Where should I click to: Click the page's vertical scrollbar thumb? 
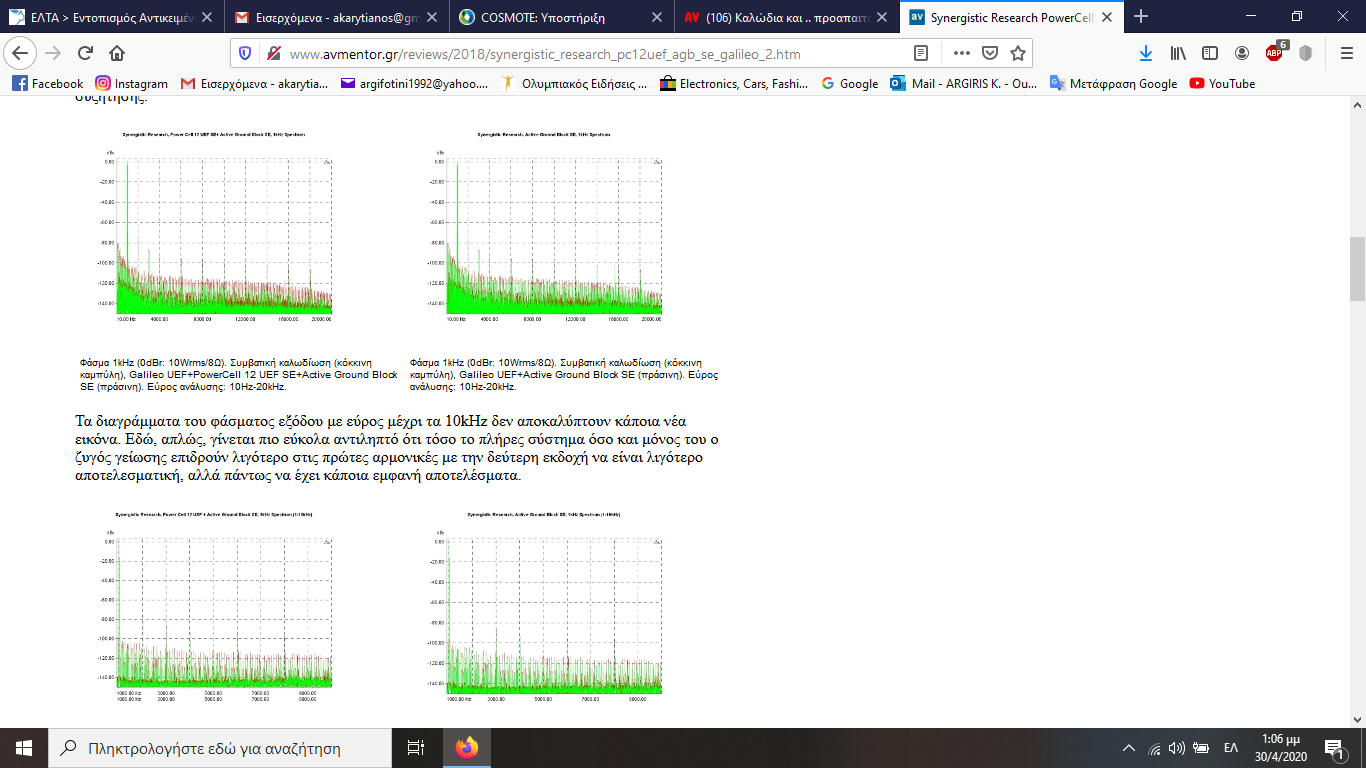tap(1357, 268)
